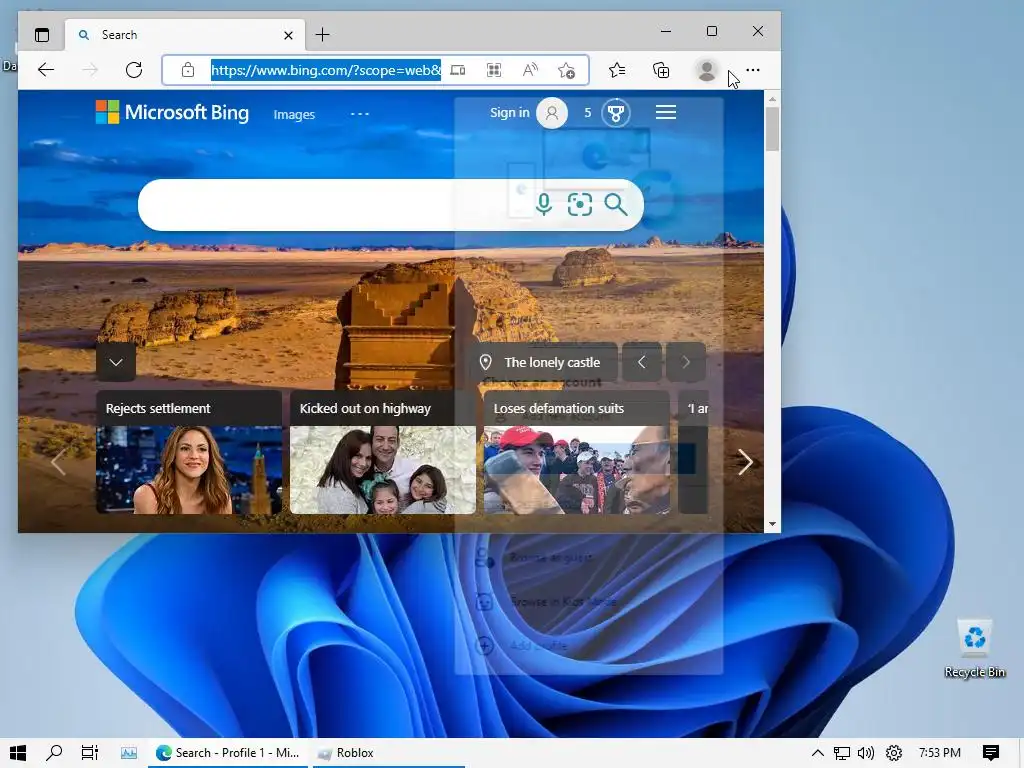
Task: Open Task View on the taskbar
Action: point(89,753)
